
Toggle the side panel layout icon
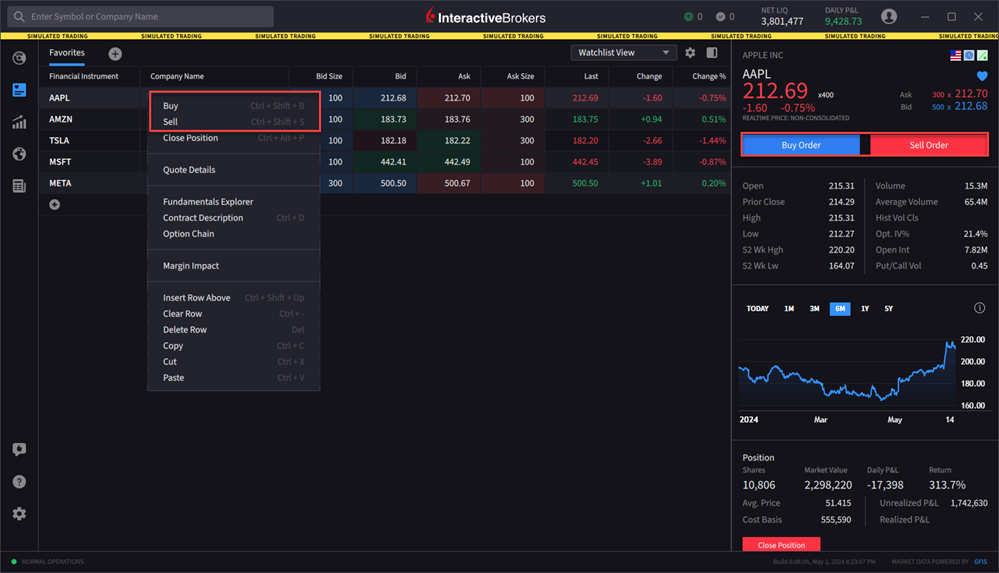click(712, 52)
